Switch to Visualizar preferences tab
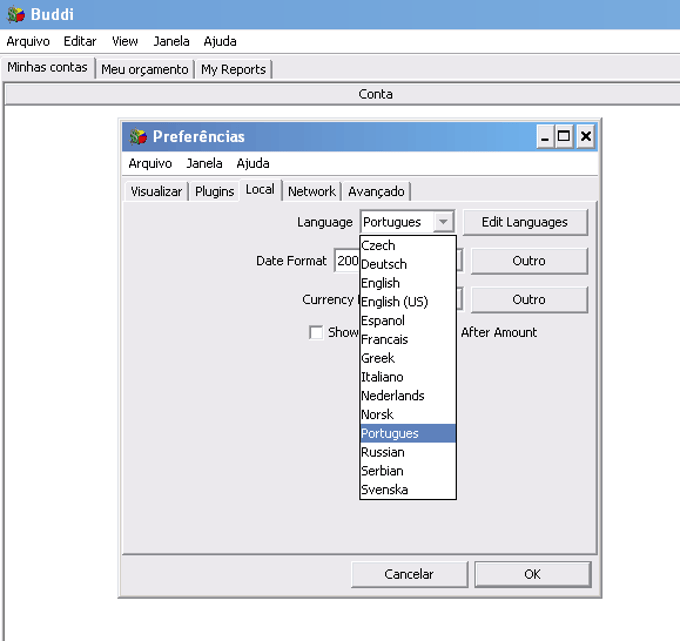This screenshot has height=641, width=680. [x=156, y=191]
